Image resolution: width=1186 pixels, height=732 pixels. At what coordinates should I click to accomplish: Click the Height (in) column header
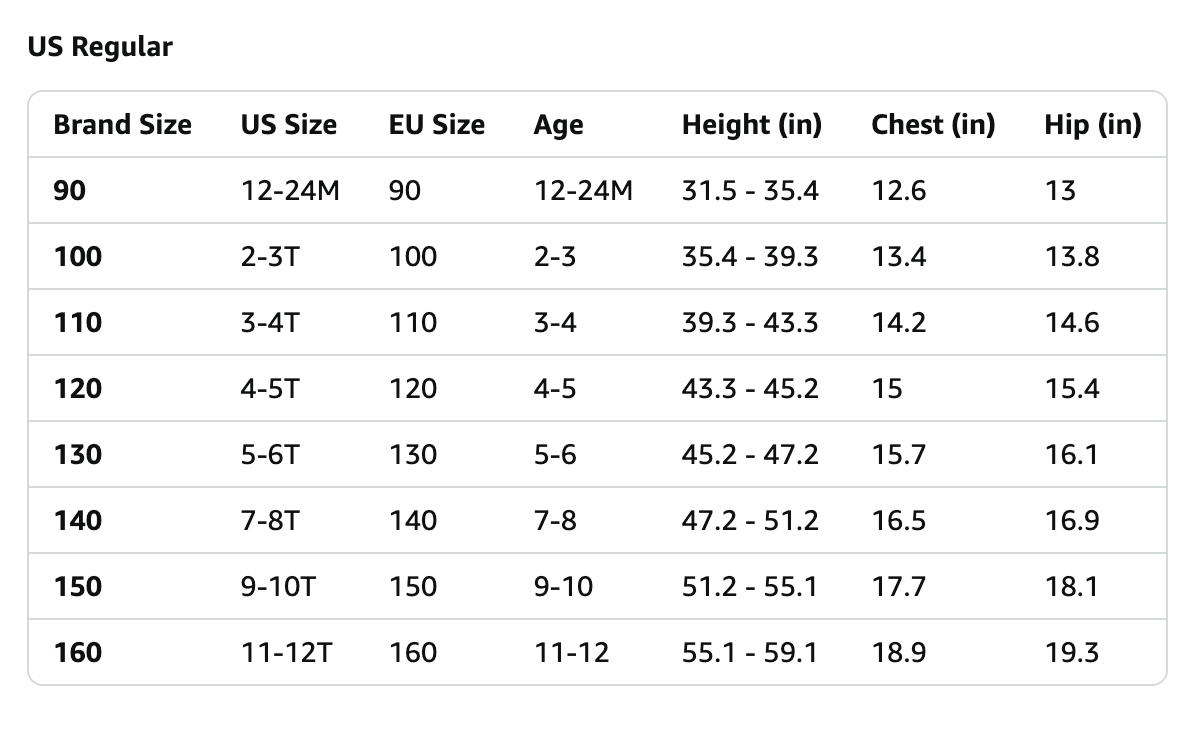point(752,125)
